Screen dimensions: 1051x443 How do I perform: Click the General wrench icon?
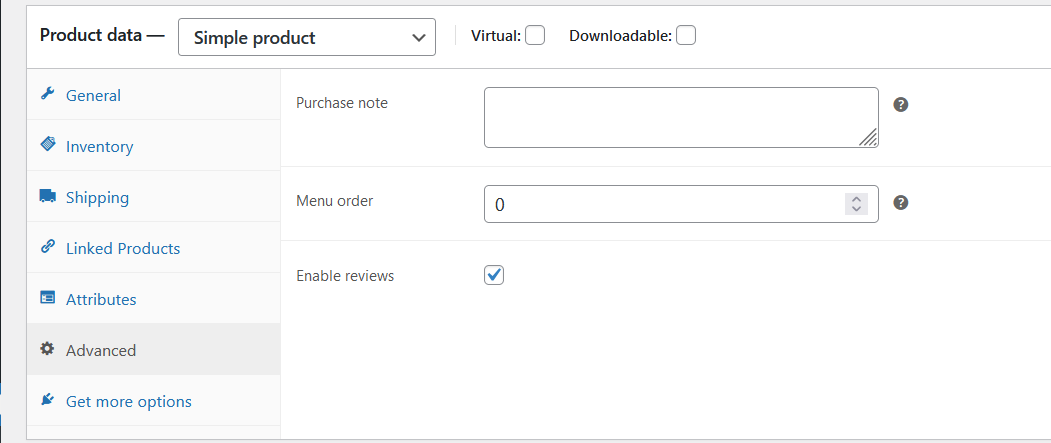click(x=47, y=95)
